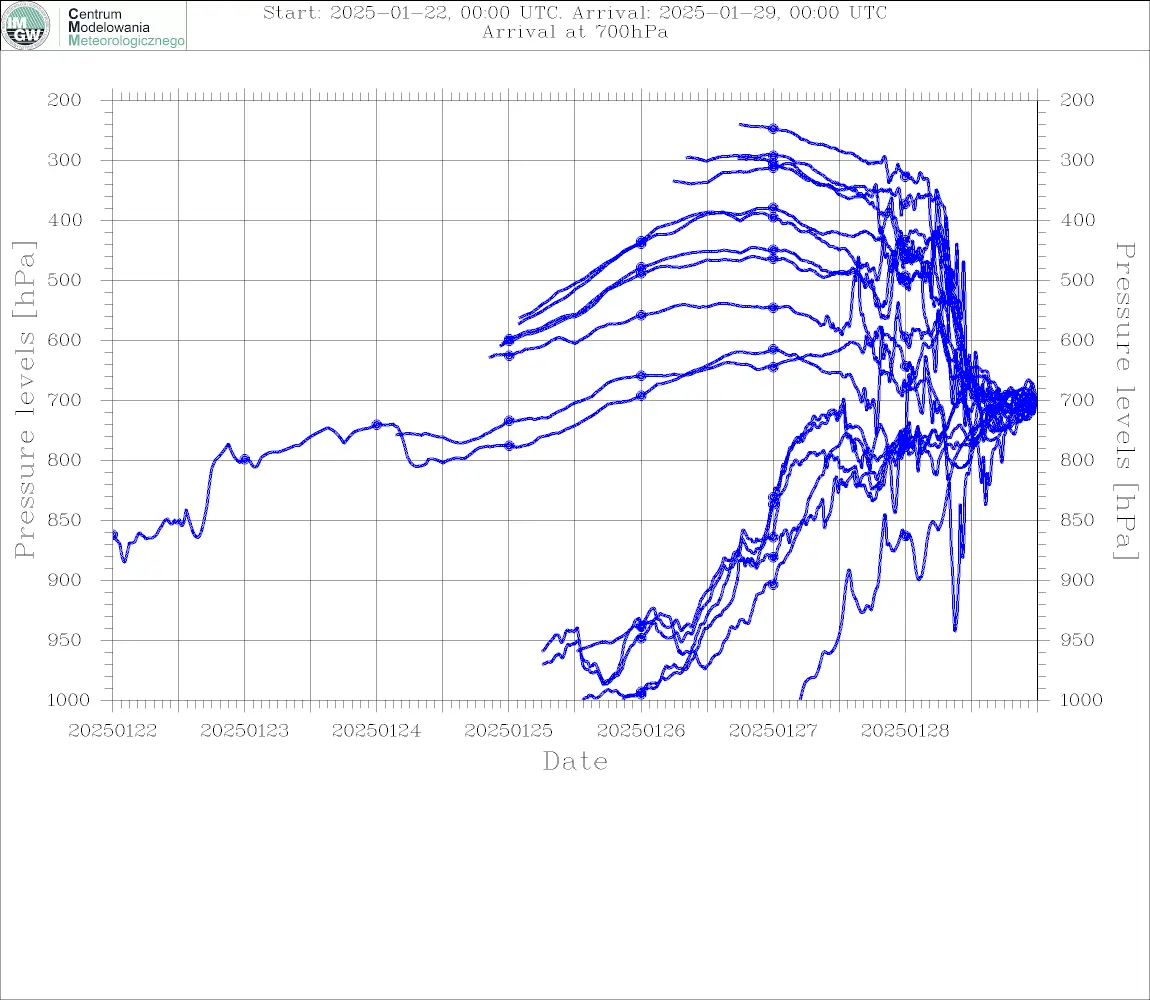Click the right axis 900 label

click(1077, 580)
